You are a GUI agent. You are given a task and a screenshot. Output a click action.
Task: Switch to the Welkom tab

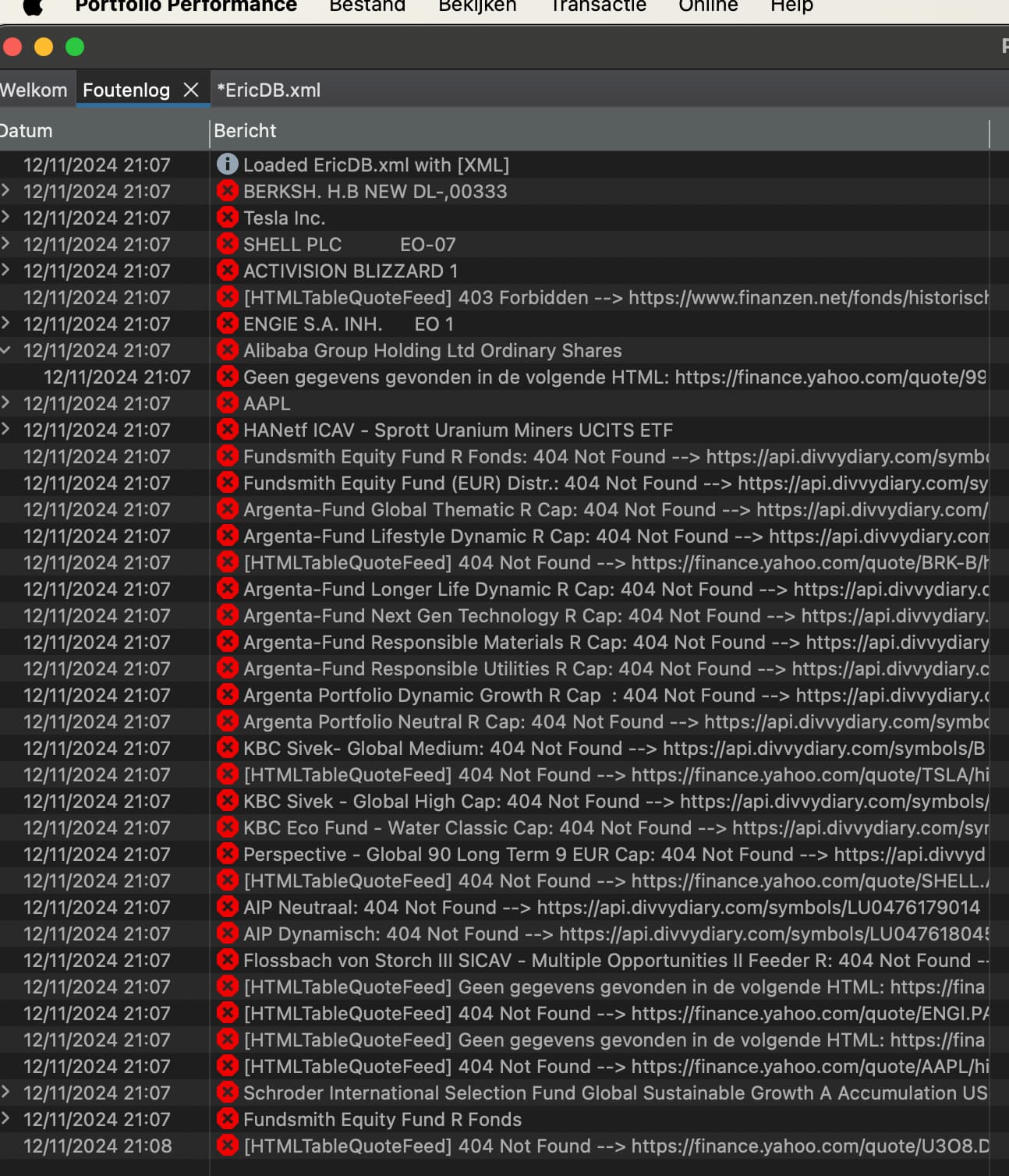pos(34,90)
